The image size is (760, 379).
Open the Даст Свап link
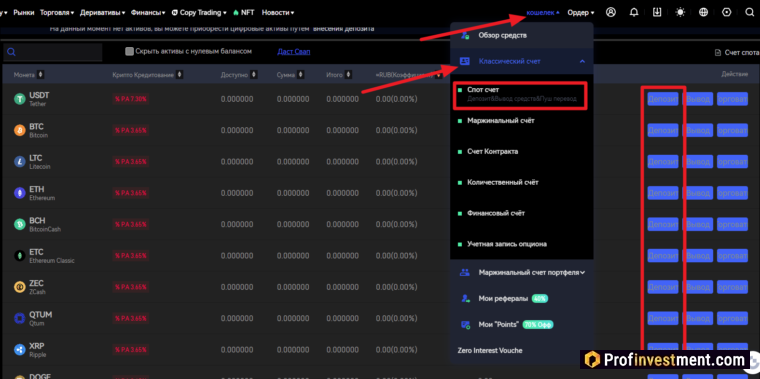click(294, 51)
